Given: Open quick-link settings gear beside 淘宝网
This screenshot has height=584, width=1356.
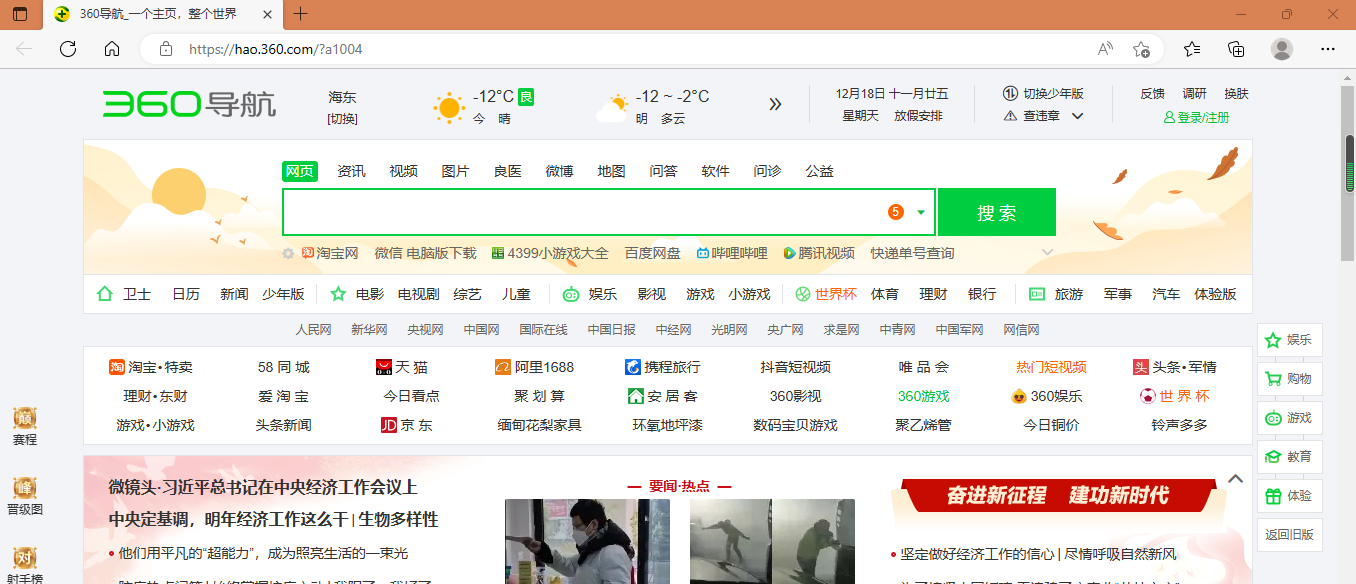Looking at the screenshot, I should [x=289, y=254].
